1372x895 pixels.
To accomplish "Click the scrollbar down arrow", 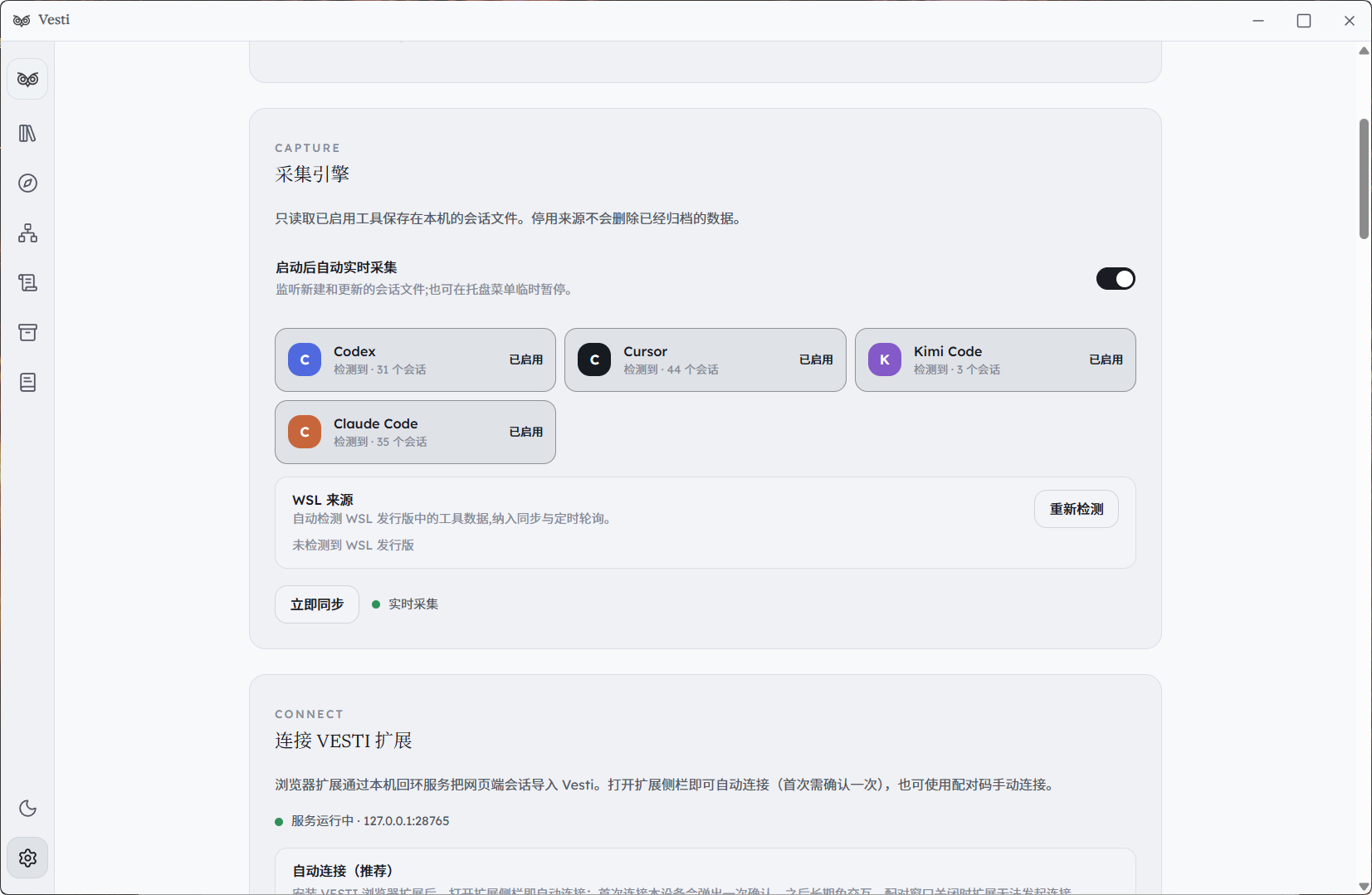I will tap(1364, 887).
